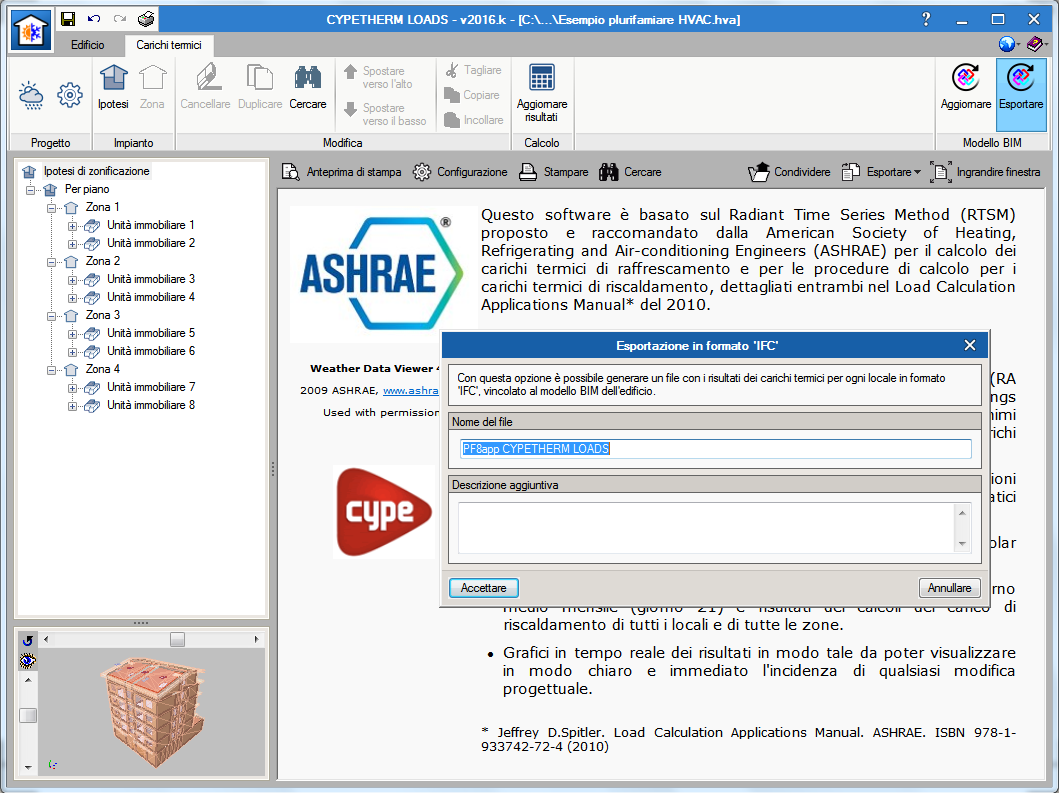Expand Unità immobiliare 7

tap(72, 388)
